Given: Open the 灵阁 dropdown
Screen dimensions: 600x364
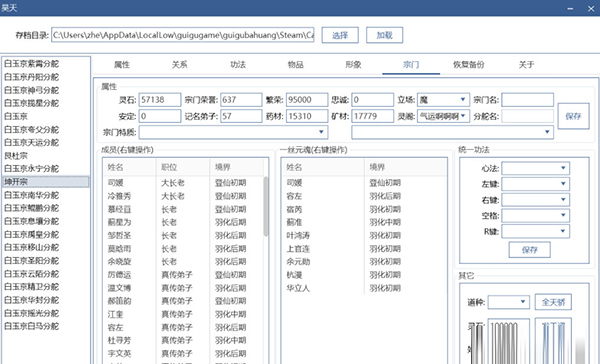Looking at the screenshot, I should (443, 116).
